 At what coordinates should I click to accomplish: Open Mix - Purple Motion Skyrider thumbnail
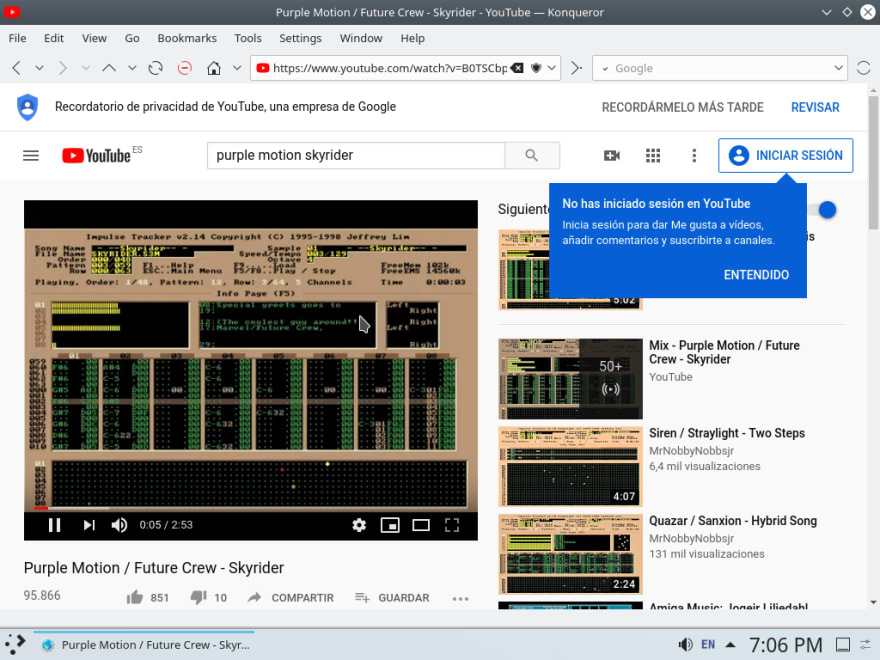[570, 379]
